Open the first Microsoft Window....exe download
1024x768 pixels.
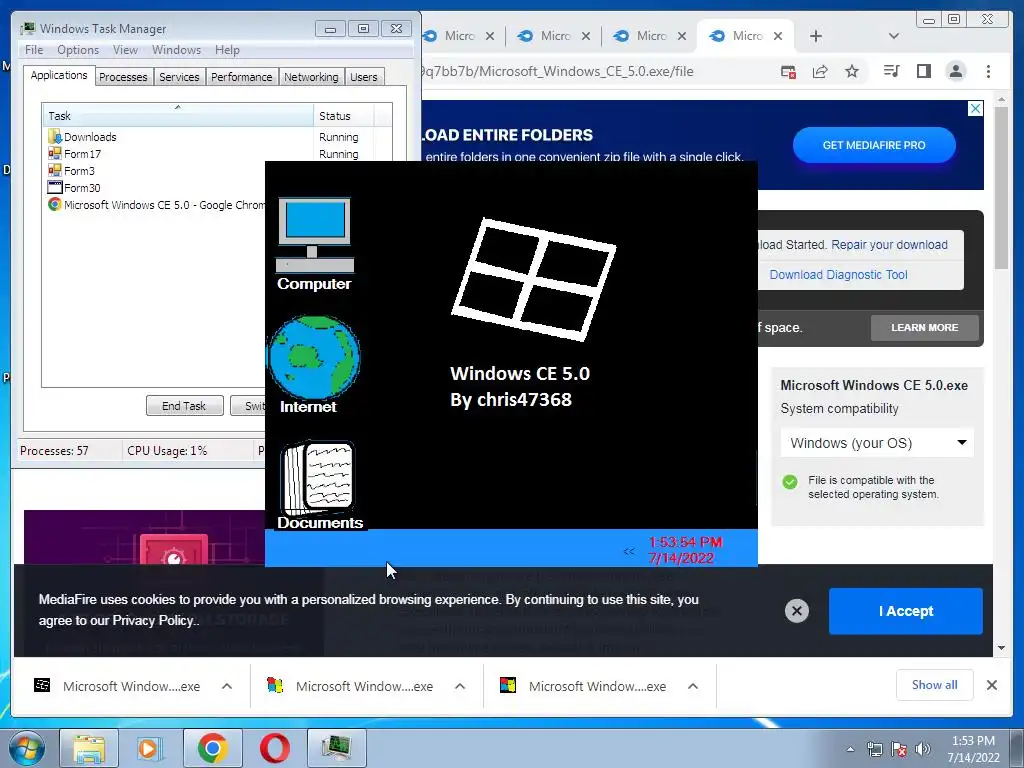coord(118,686)
